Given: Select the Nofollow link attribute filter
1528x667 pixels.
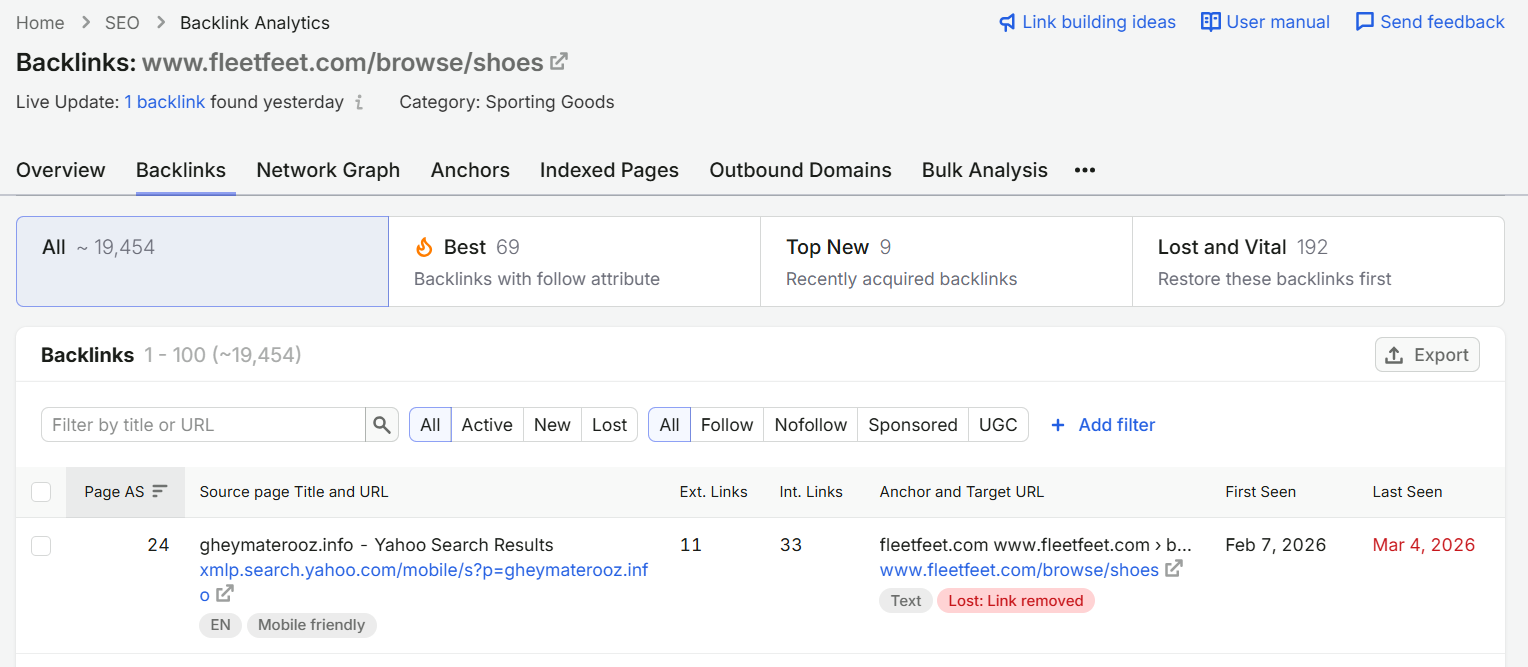Looking at the screenshot, I should click(811, 425).
